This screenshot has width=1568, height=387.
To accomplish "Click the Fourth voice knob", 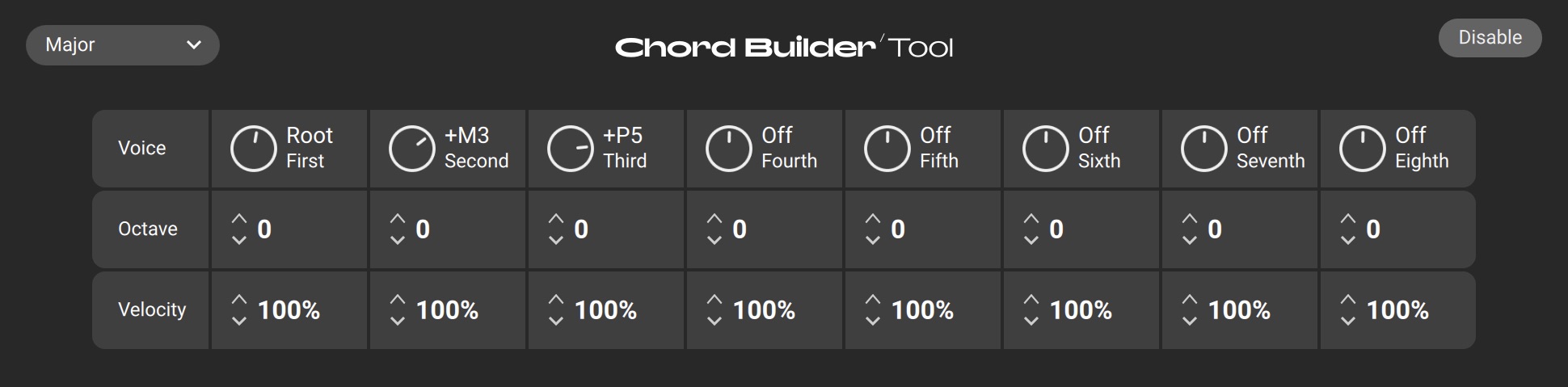I will click(x=728, y=149).
